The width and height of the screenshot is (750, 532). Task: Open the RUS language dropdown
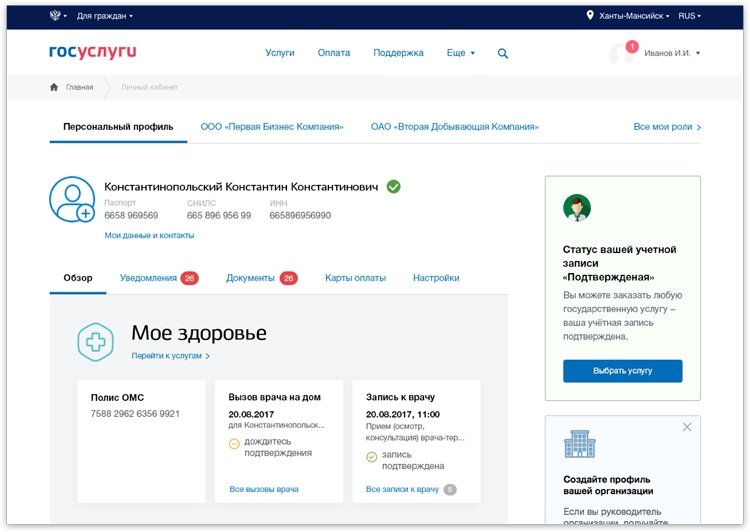[x=689, y=16]
